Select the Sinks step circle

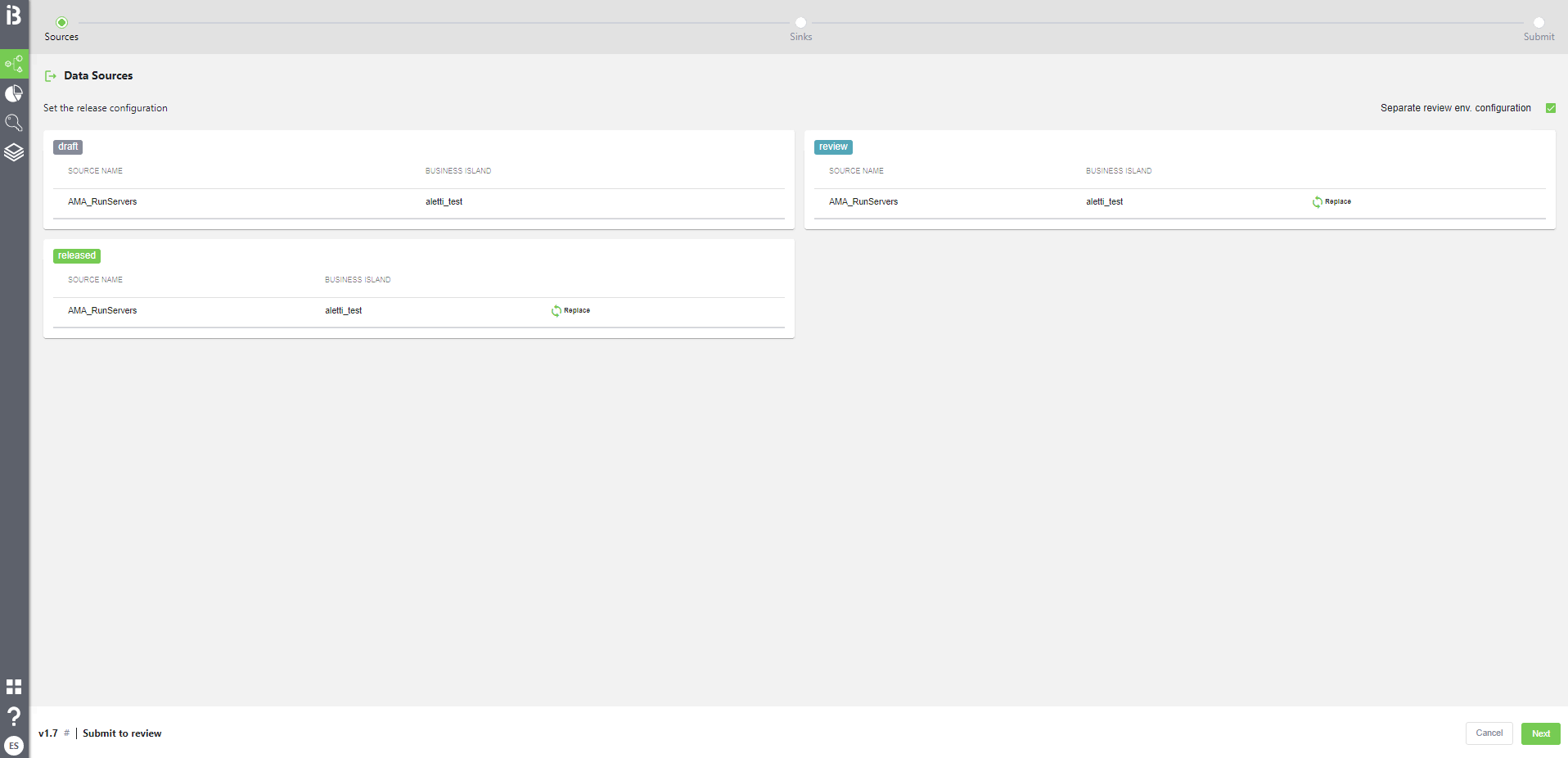[800, 23]
